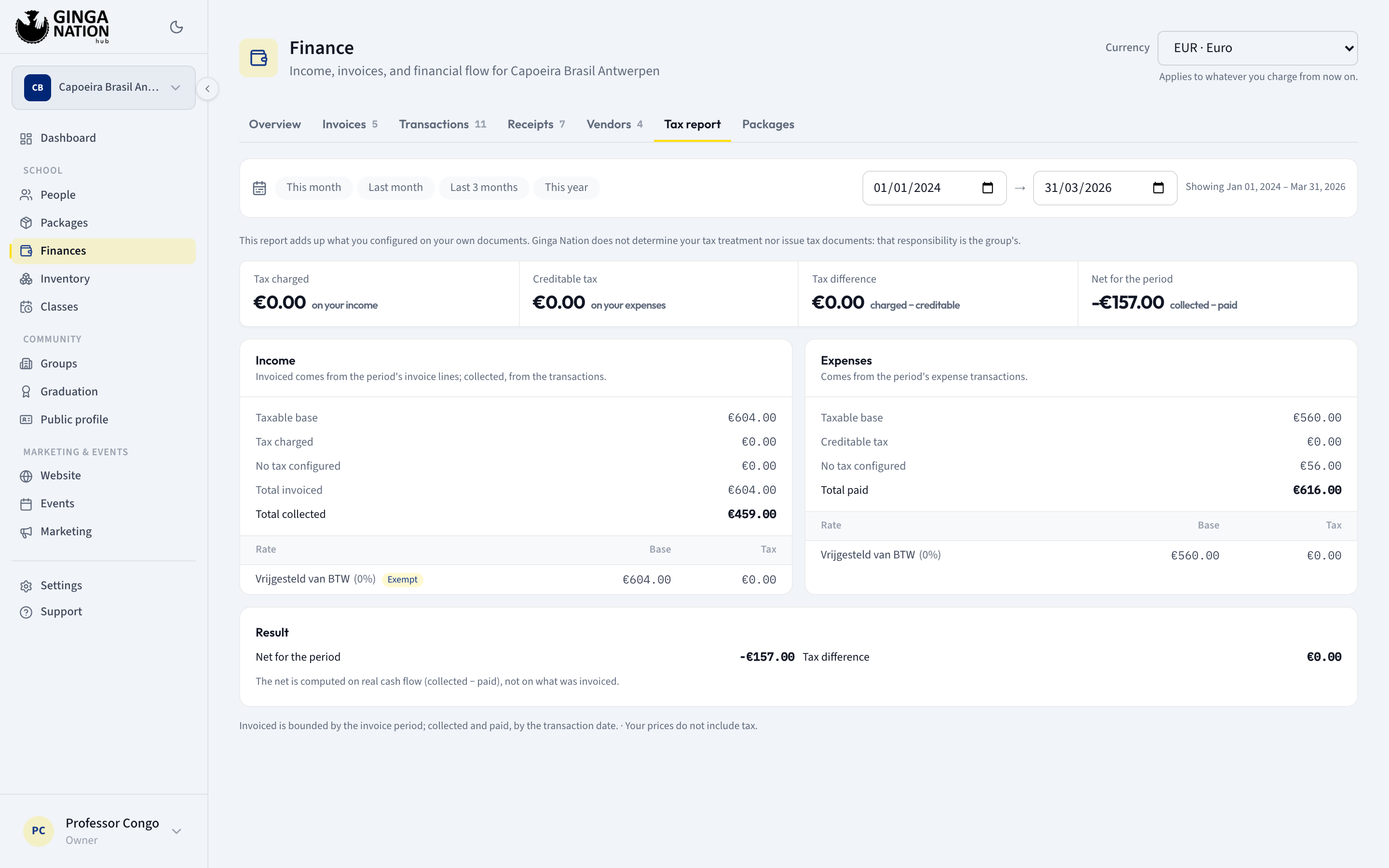Open calendar picker for start date

point(987,188)
